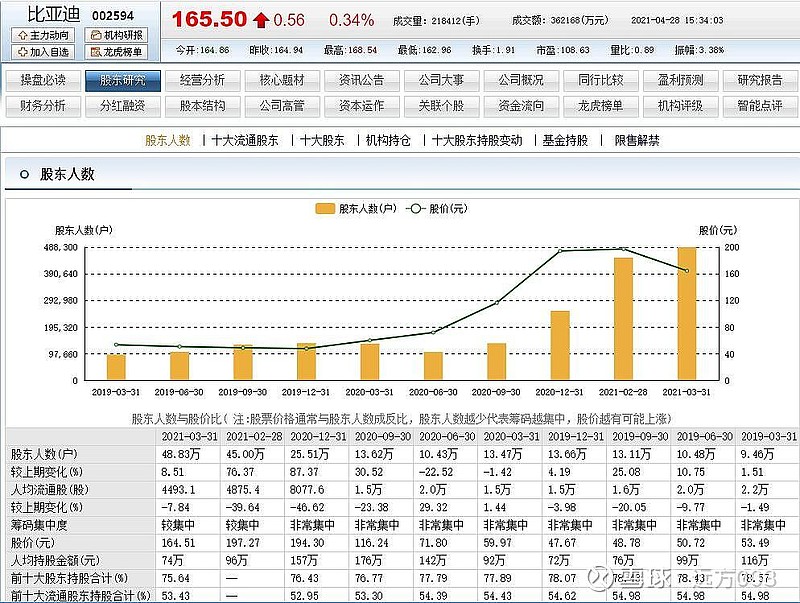Click the 2021-03-31 shareholder bar
The image size is (800, 603).
[x=687, y=313]
